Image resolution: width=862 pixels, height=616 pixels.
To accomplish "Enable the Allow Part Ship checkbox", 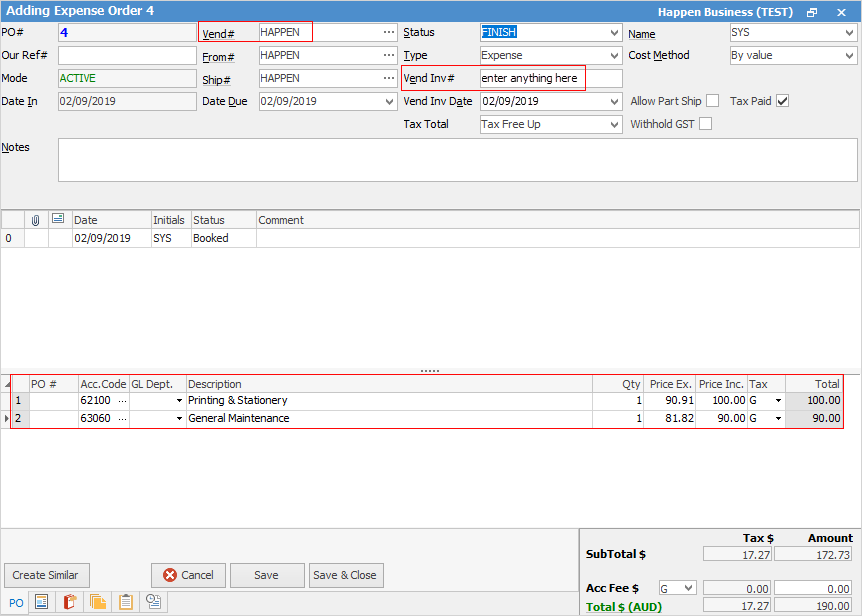I will (x=713, y=101).
